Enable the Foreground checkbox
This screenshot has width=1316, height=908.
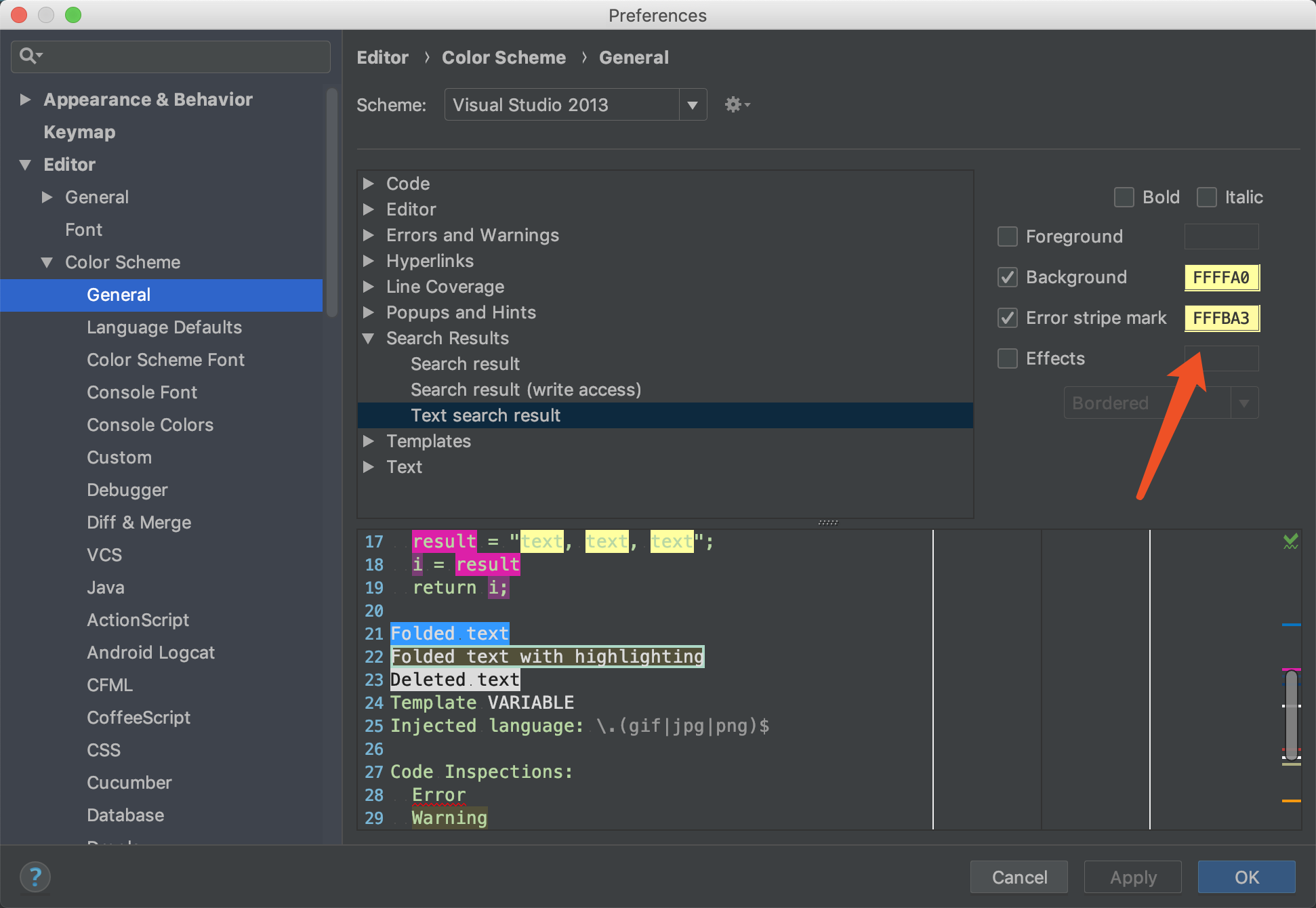1008,236
